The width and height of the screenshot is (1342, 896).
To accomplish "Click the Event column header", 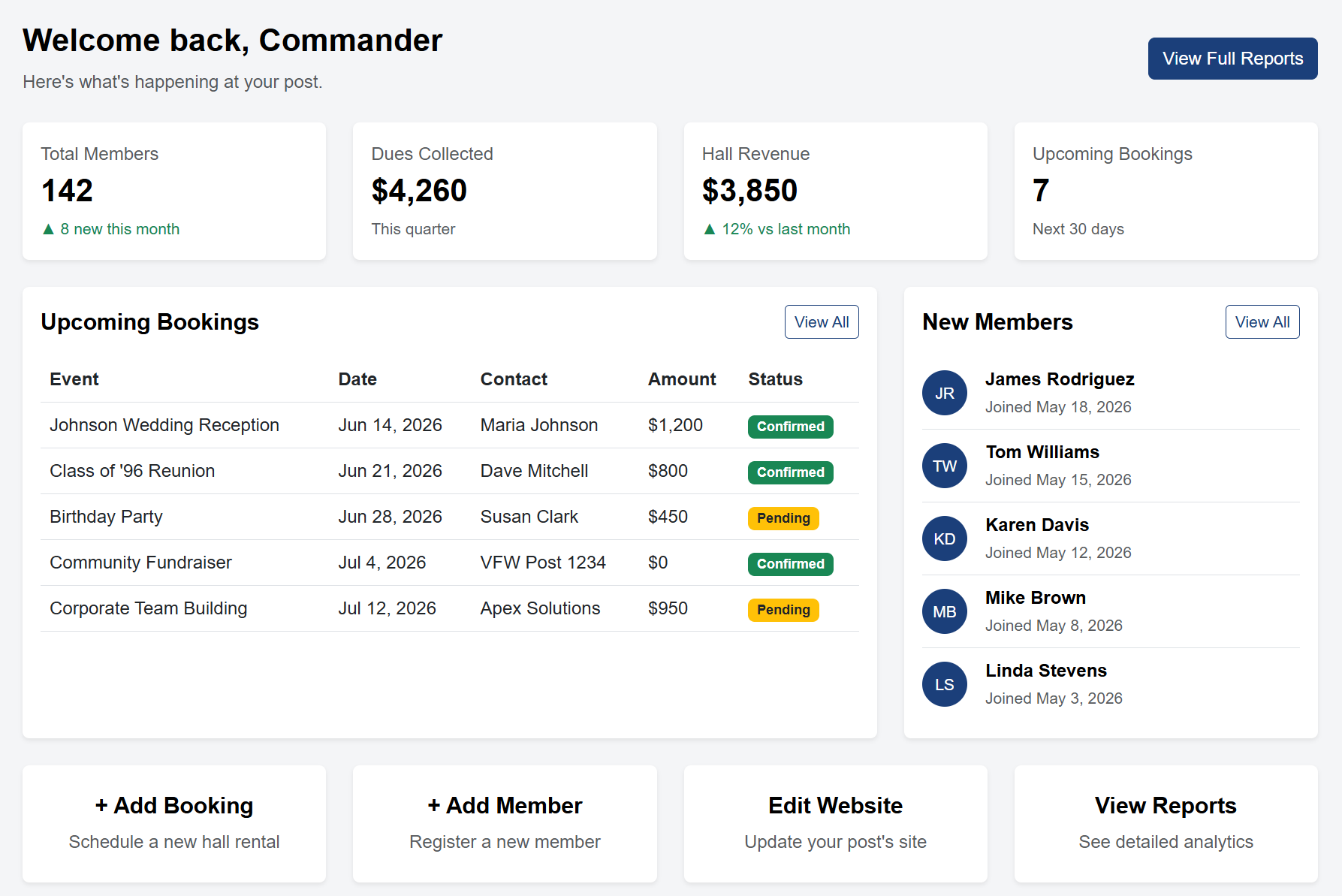I will click(74, 379).
